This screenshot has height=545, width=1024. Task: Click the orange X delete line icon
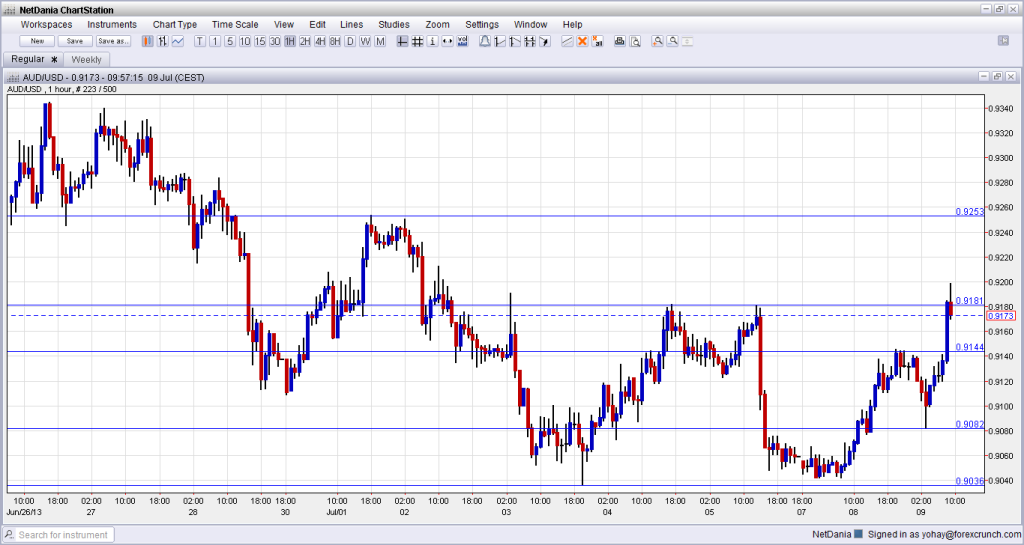coord(582,41)
